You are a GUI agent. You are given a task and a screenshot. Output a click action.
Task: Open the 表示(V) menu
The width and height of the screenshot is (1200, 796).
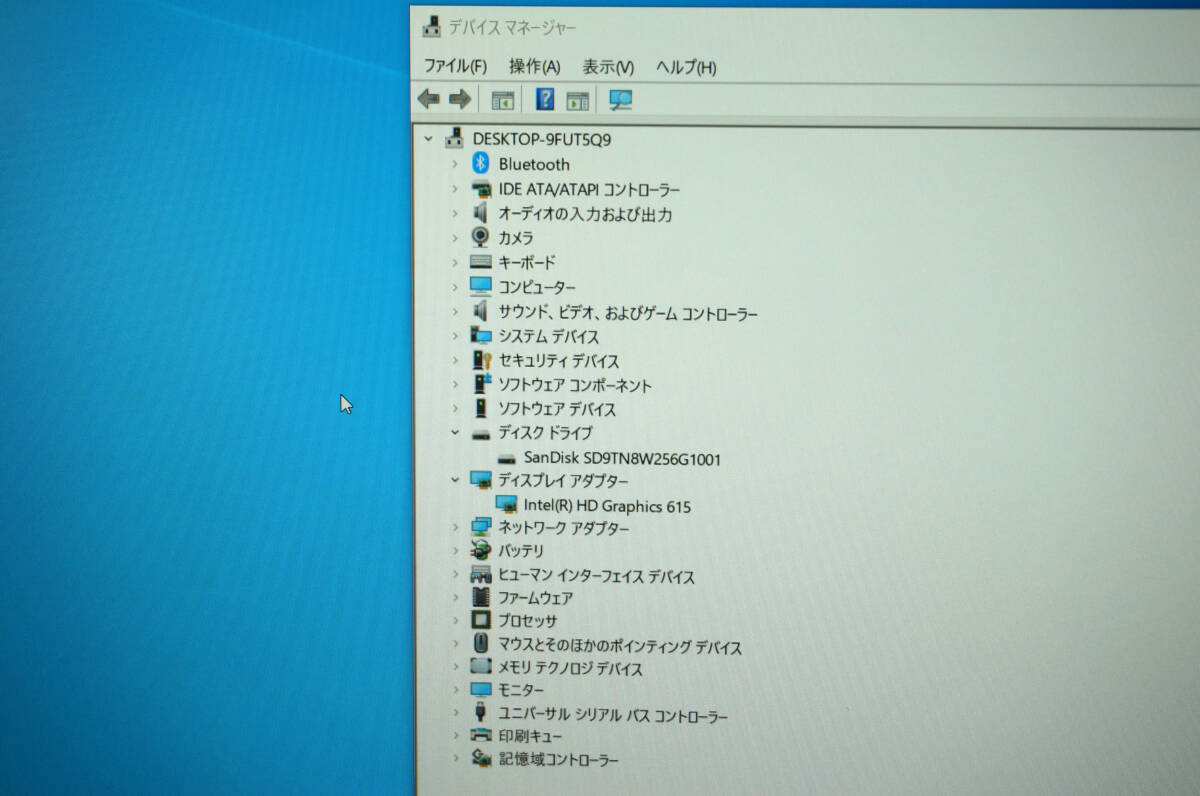coord(608,67)
